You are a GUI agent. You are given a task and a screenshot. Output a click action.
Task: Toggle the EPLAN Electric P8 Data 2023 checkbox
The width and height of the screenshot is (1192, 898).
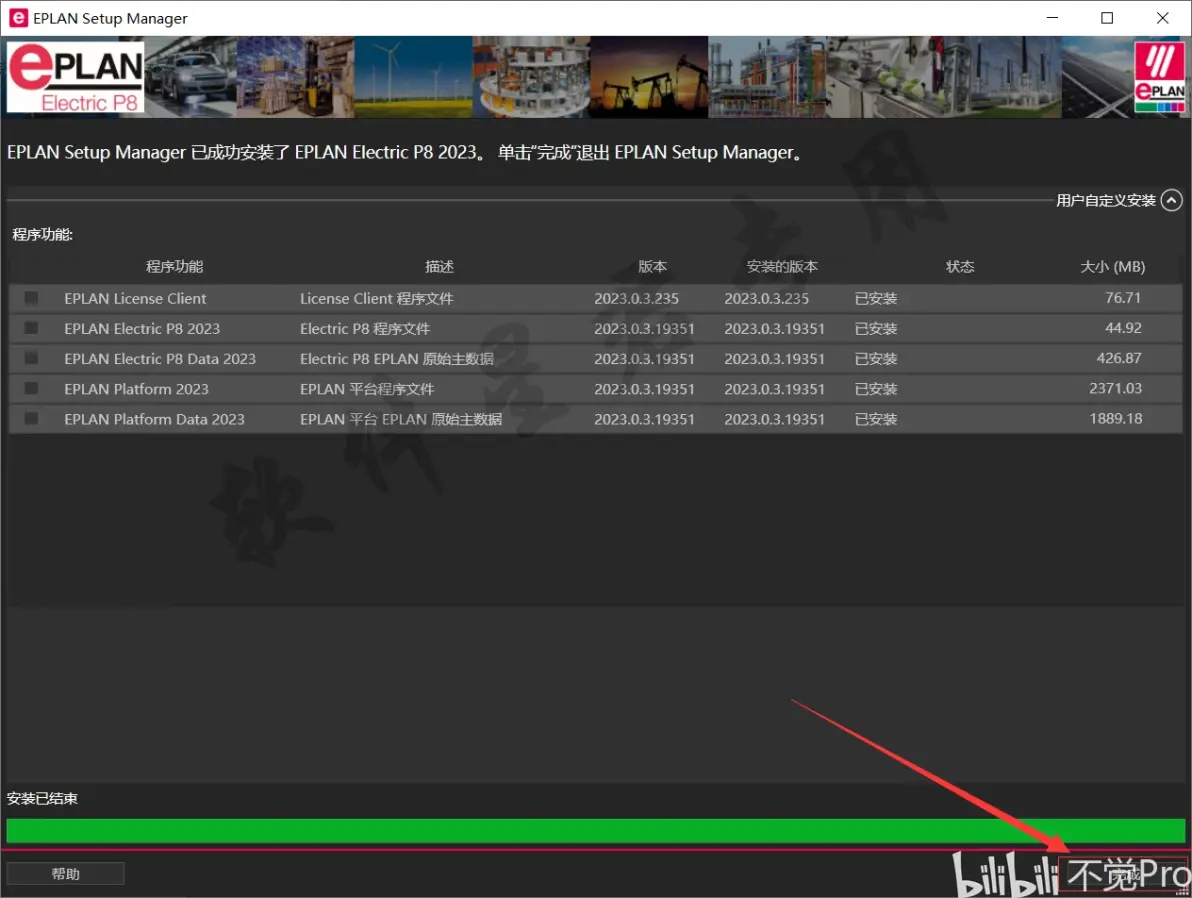point(31,358)
